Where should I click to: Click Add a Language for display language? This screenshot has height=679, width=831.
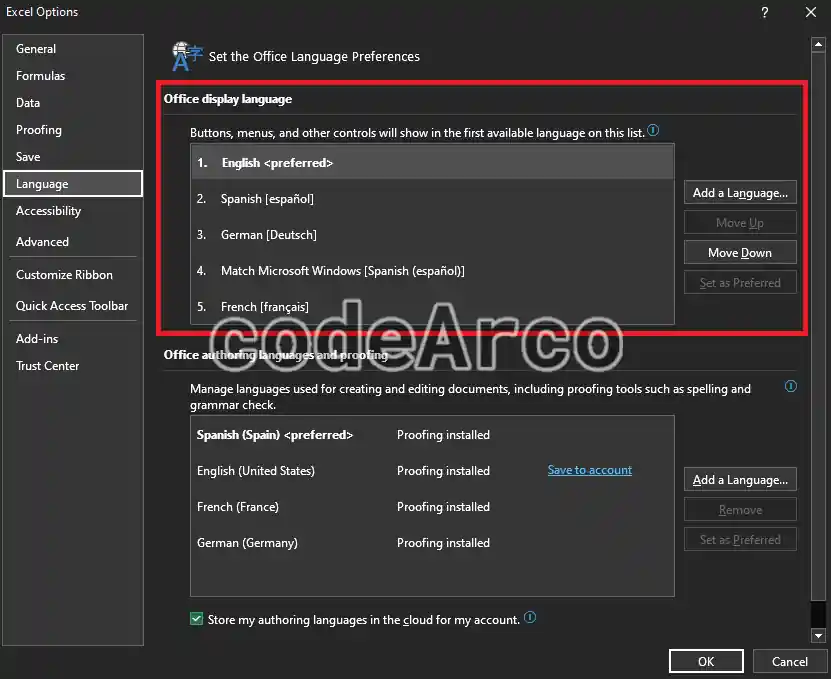click(740, 193)
